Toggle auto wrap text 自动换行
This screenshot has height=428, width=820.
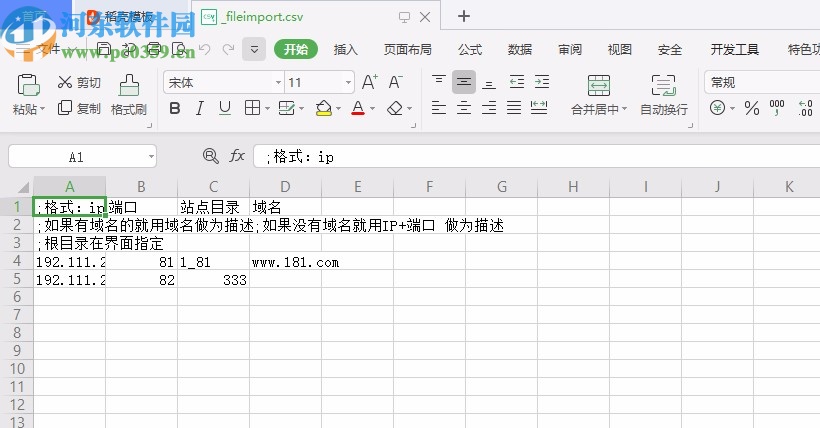[664, 95]
